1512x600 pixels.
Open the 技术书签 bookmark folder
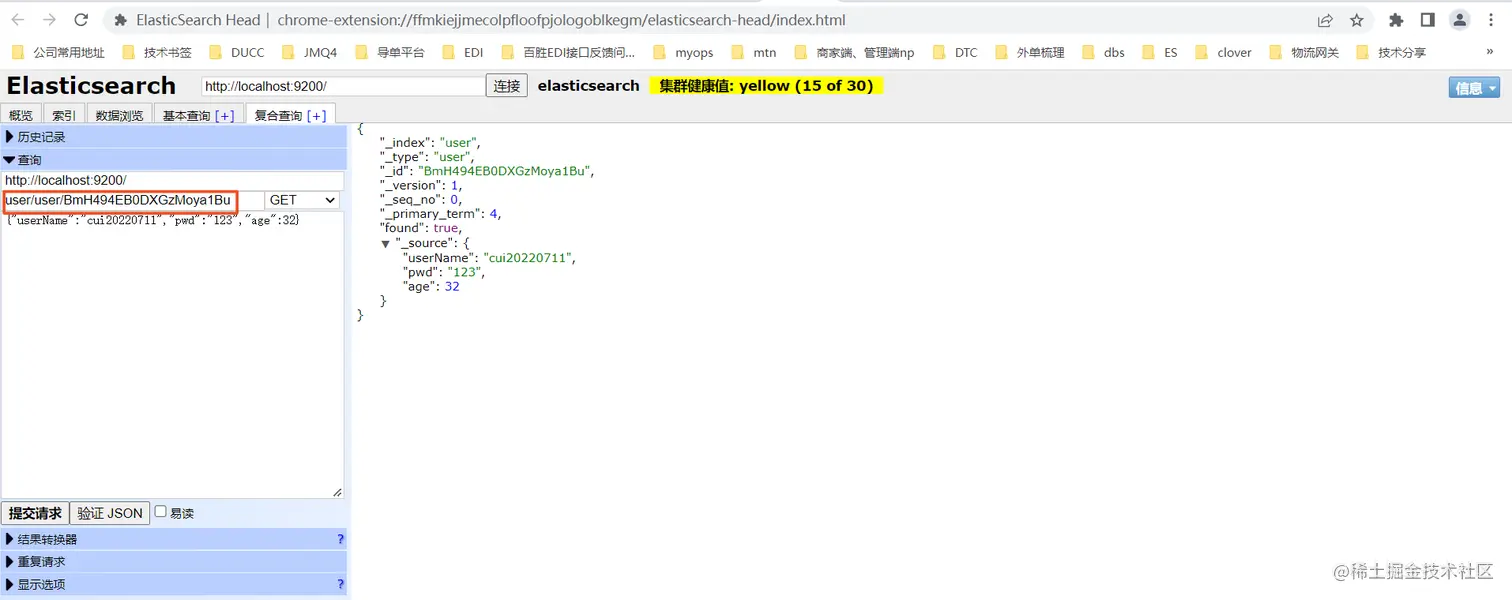click(x=157, y=53)
